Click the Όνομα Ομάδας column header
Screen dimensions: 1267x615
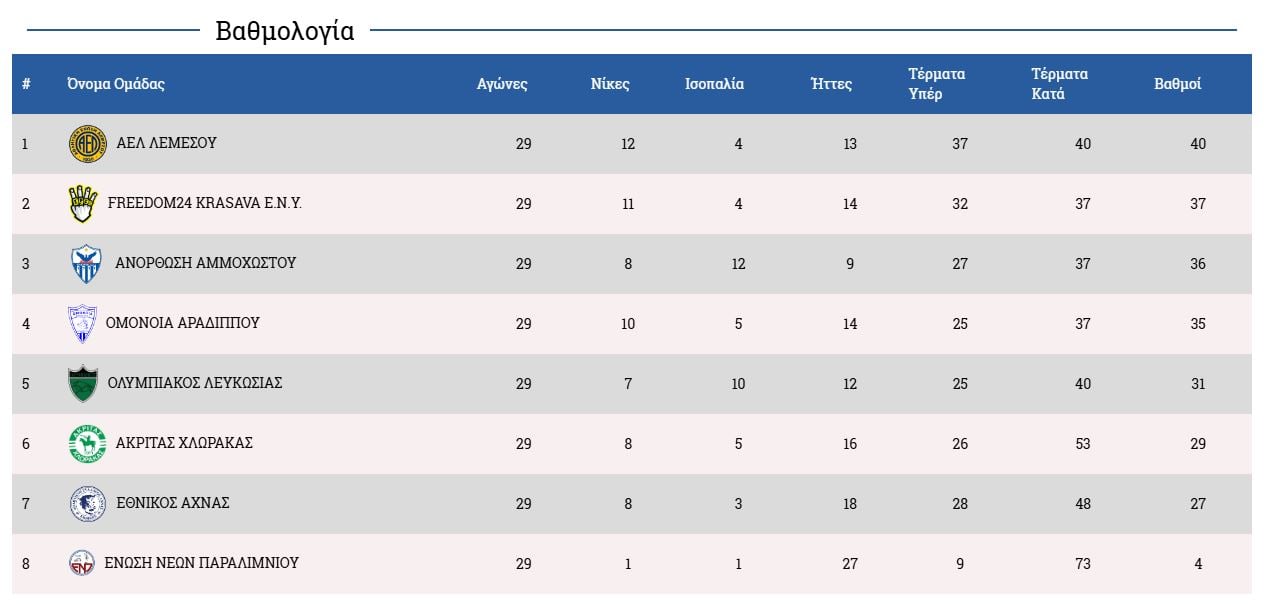click(x=116, y=84)
